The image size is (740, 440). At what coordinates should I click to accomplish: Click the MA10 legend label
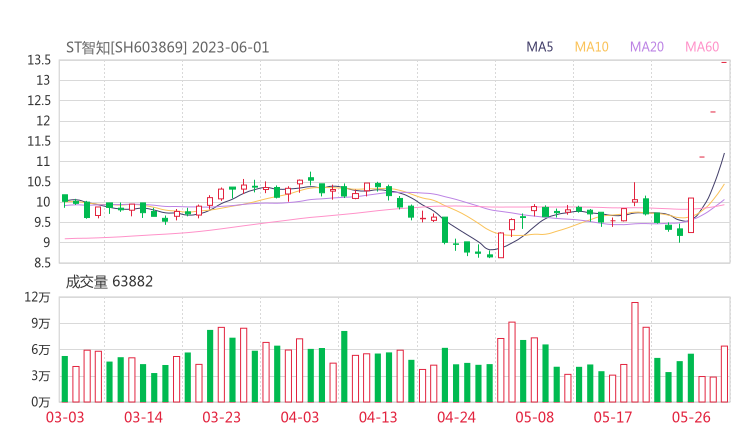[x=591, y=47]
